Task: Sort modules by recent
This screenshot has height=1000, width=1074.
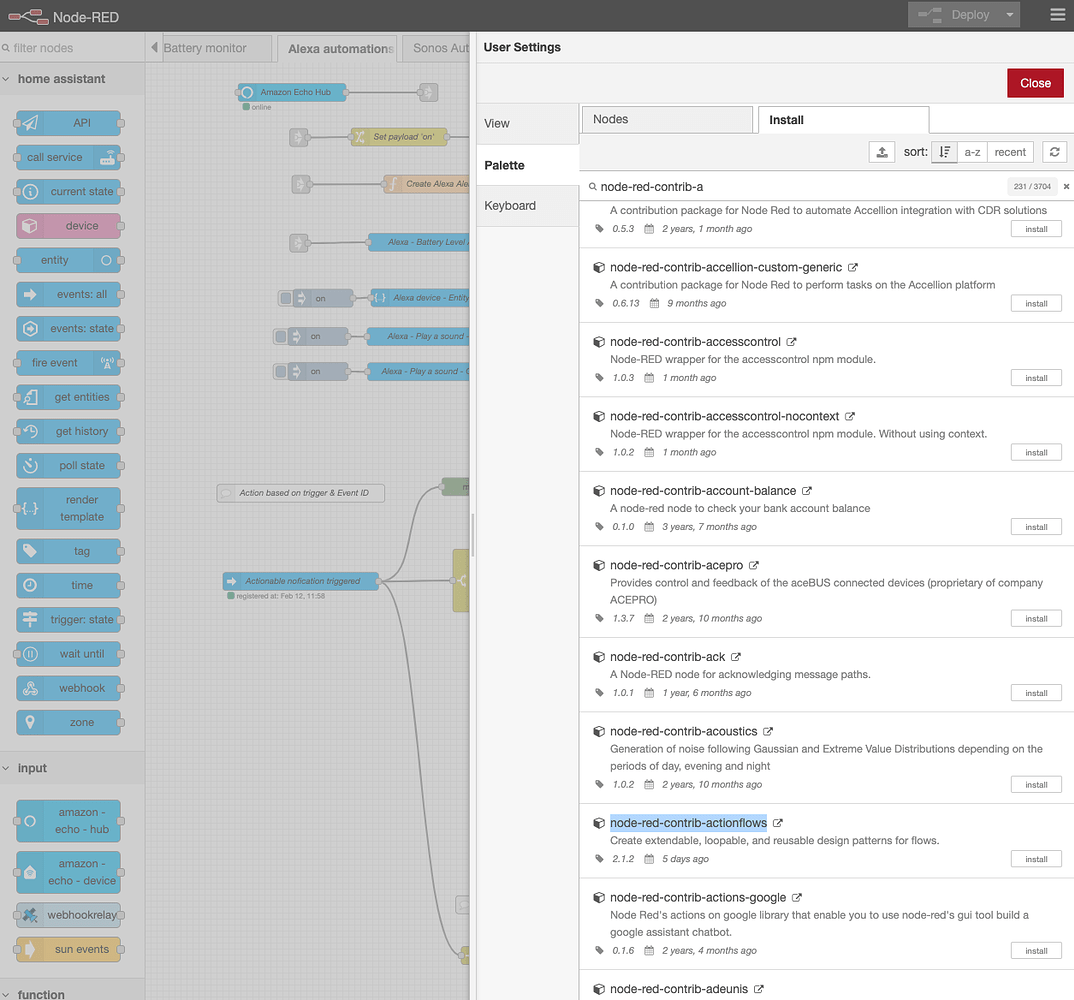Action: (x=1010, y=152)
